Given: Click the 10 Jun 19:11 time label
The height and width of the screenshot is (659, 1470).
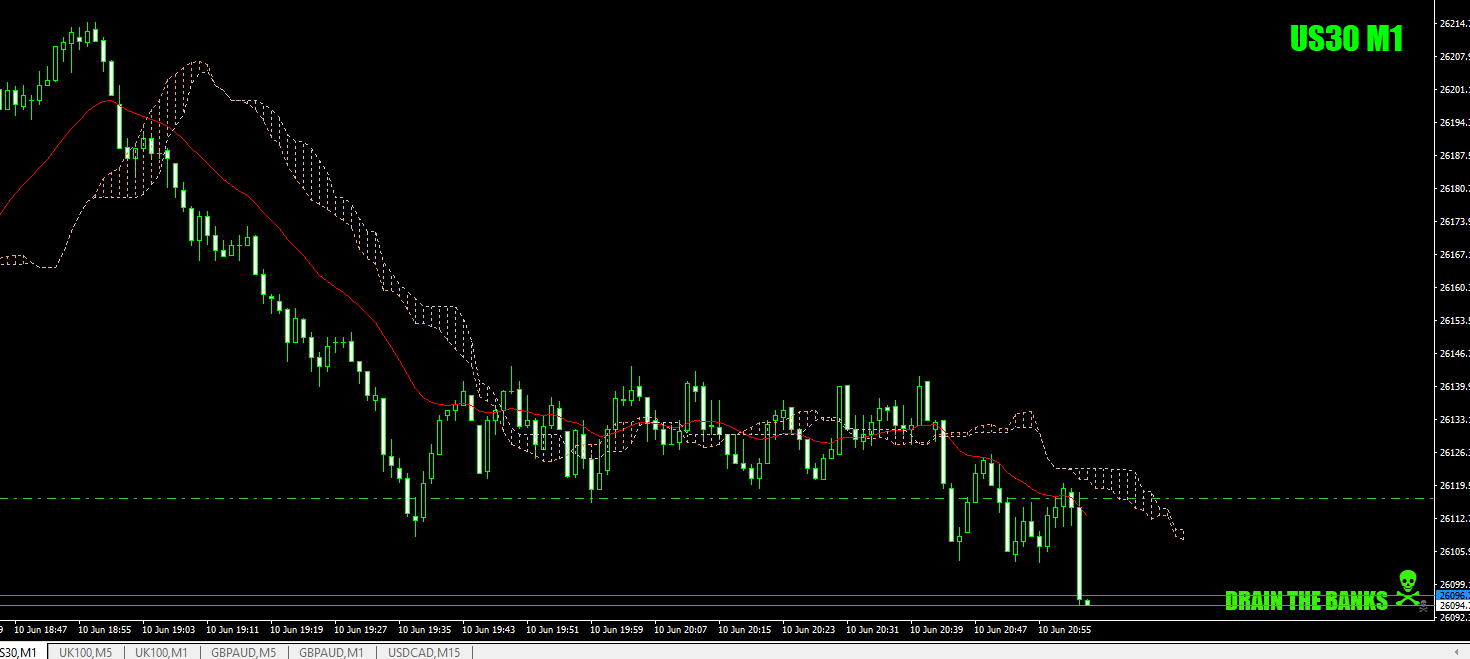Looking at the screenshot, I should pyautogui.click(x=233, y=630).
